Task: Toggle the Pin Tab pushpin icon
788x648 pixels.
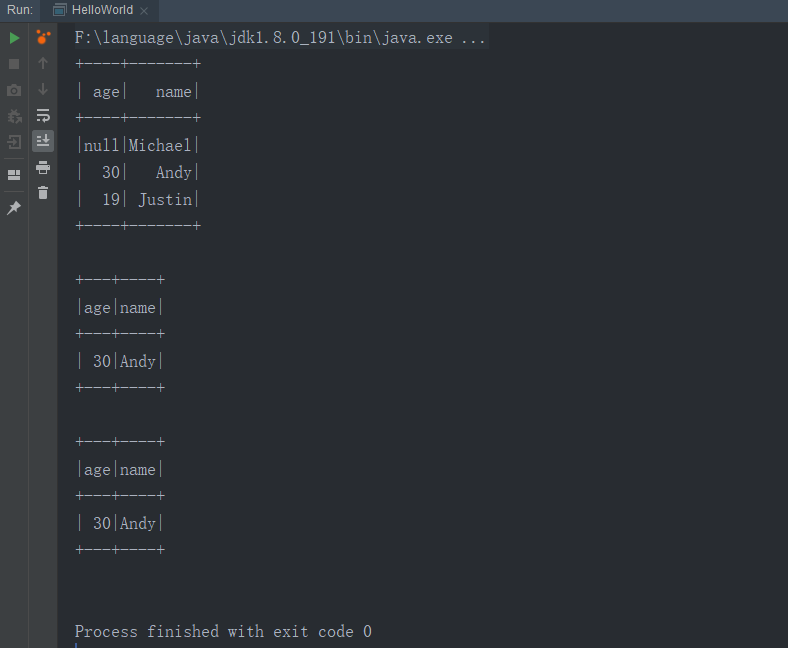Action: tap(14, 207)
